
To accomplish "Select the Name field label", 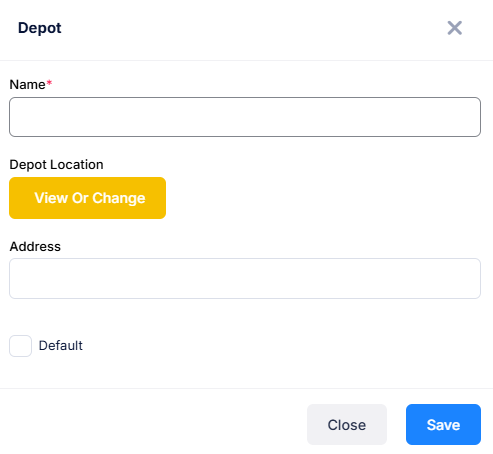I will (x=27, y=84).
